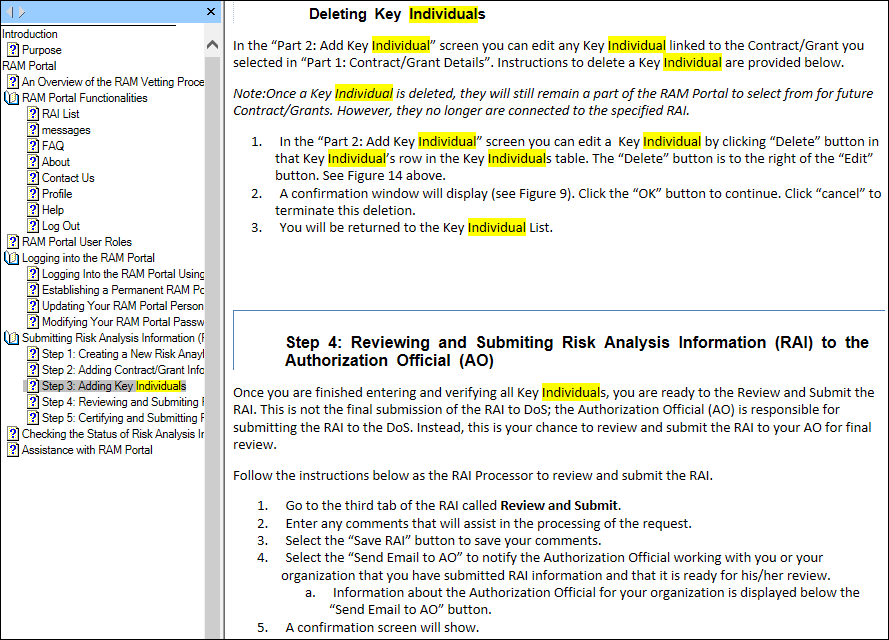This screenshot has height=640, width=889.
Task: Open Step 4: Reviewing and Submitting topic
Action: click(x=122, y=402)
